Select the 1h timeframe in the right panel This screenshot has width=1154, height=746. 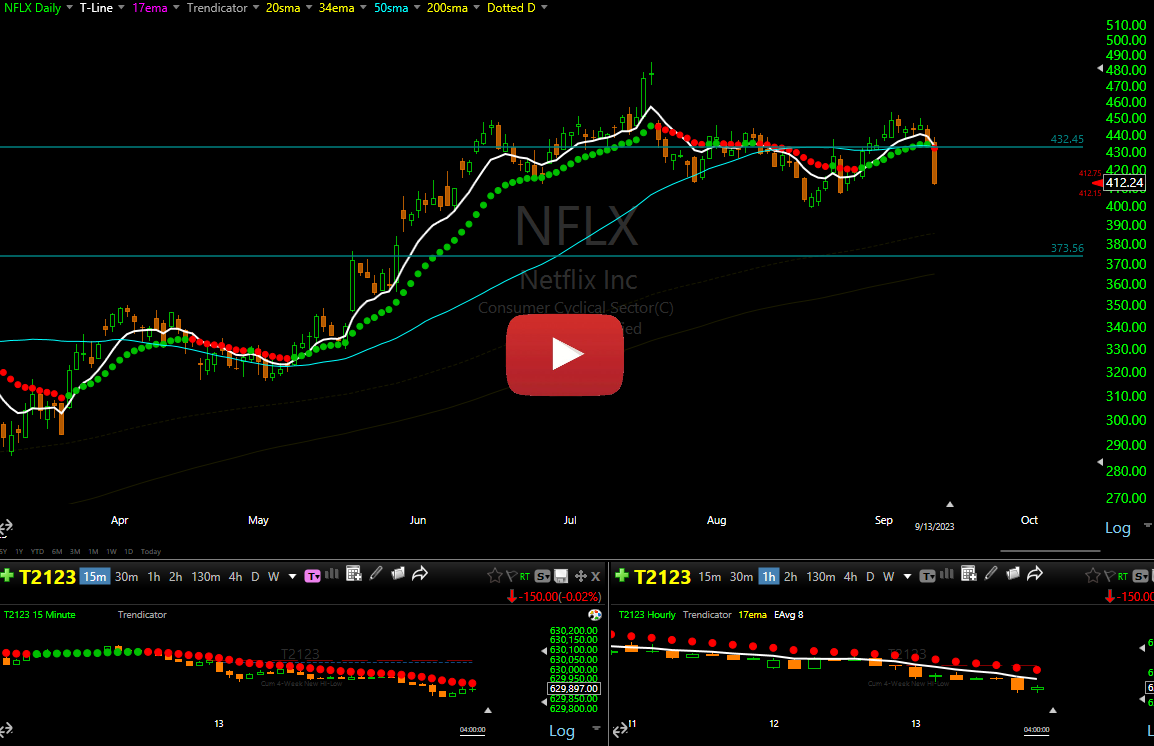769,577
